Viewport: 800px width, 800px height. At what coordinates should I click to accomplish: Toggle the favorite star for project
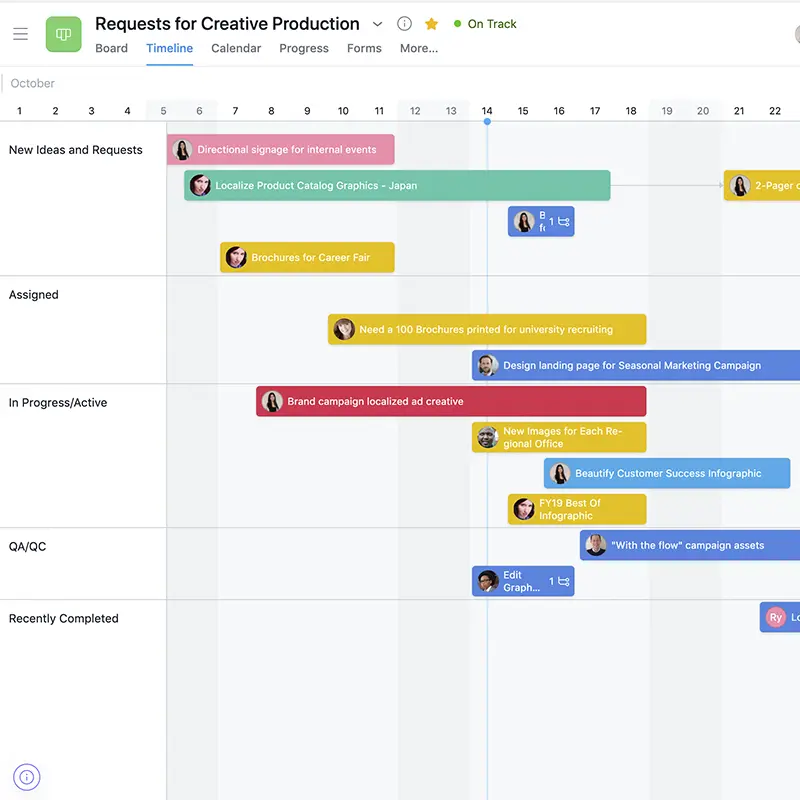click(x=432, y=24)
